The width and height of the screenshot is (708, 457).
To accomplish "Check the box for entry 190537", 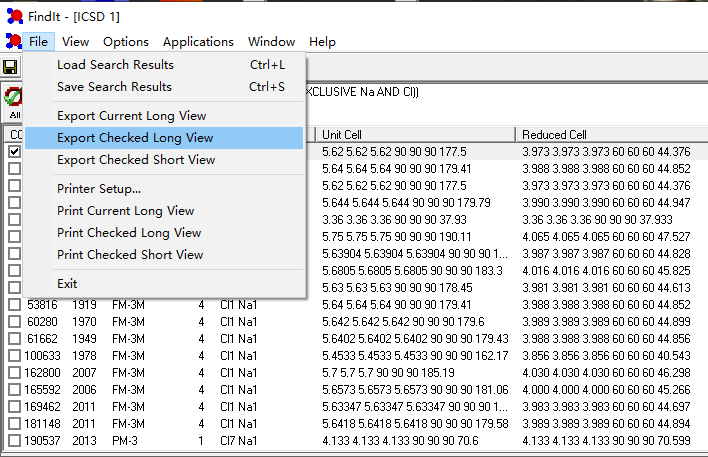I will (x=14, y=441).
